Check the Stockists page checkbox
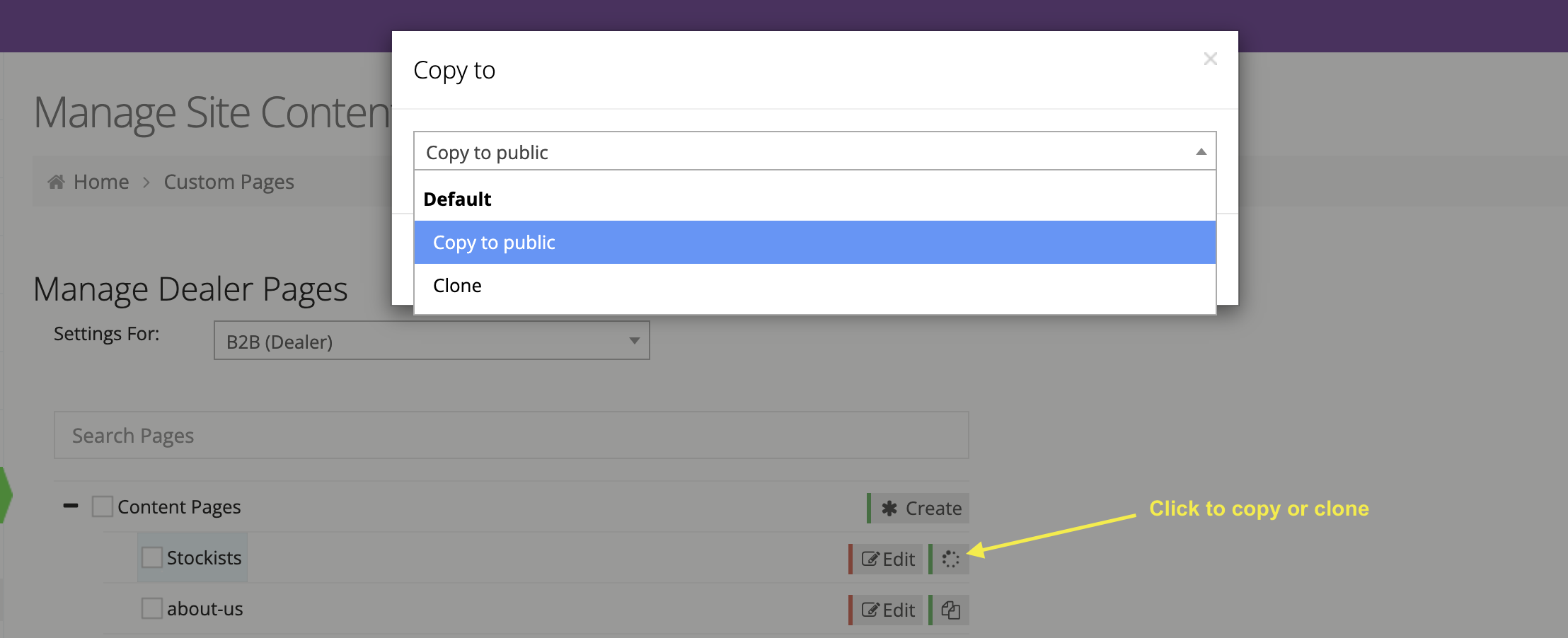1568x638 pixels. tap(152, 557)
